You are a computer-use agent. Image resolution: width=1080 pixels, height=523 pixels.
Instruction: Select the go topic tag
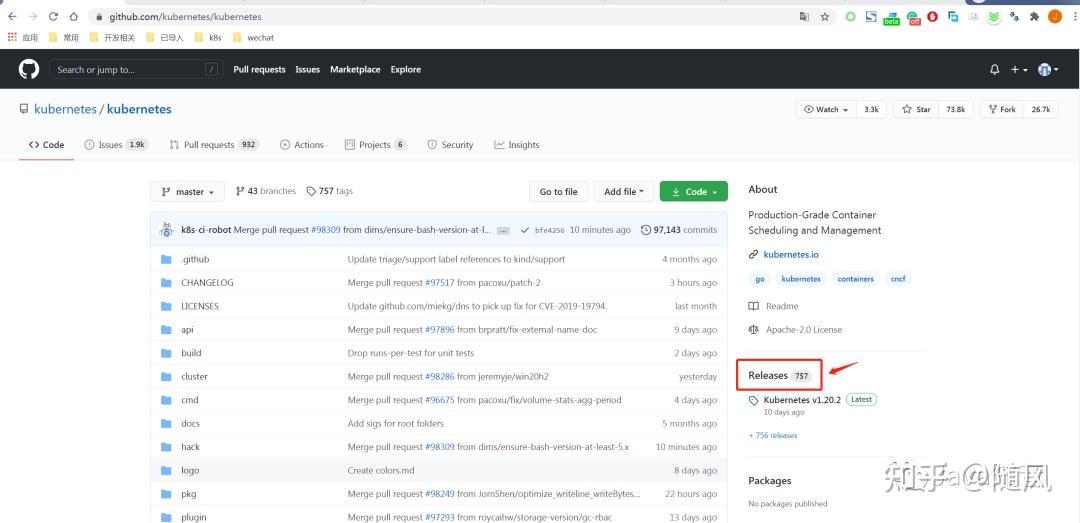coord(760,279)
